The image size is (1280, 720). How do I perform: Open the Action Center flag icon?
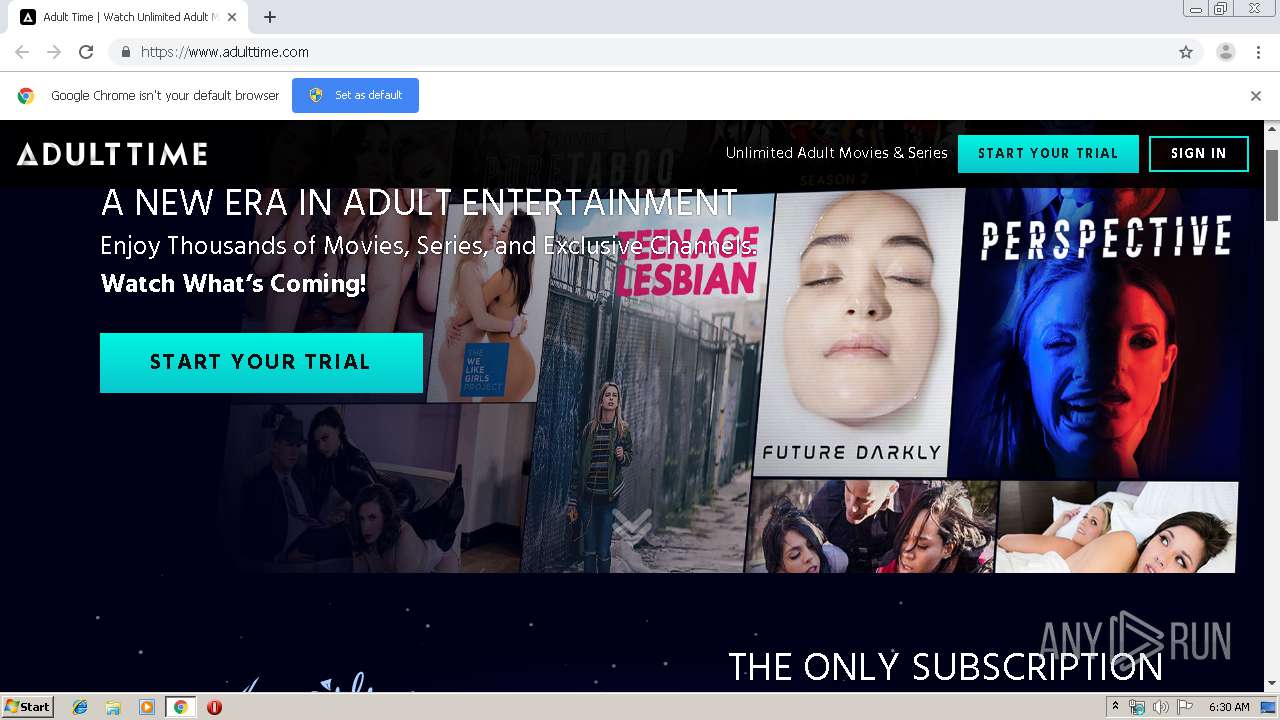[x=1185, y=707]
